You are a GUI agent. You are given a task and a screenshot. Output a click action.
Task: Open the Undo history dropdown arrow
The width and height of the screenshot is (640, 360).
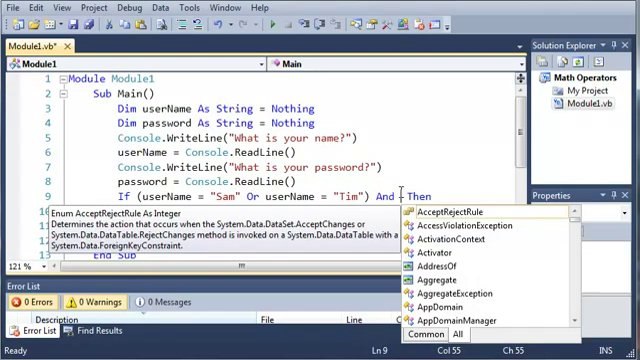coord(231,25)
